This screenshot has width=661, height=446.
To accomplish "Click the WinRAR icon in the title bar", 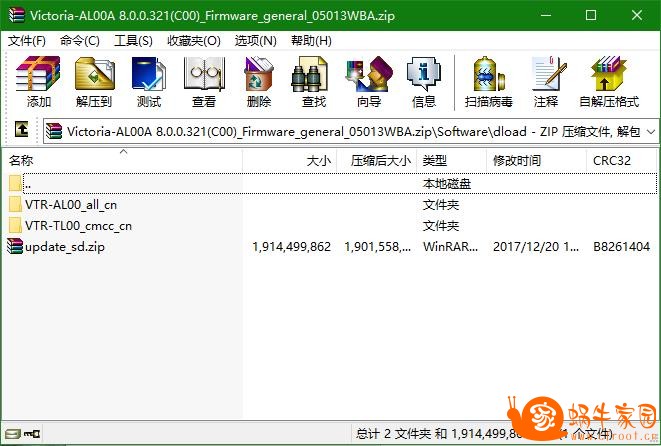I will pos(16,16).
